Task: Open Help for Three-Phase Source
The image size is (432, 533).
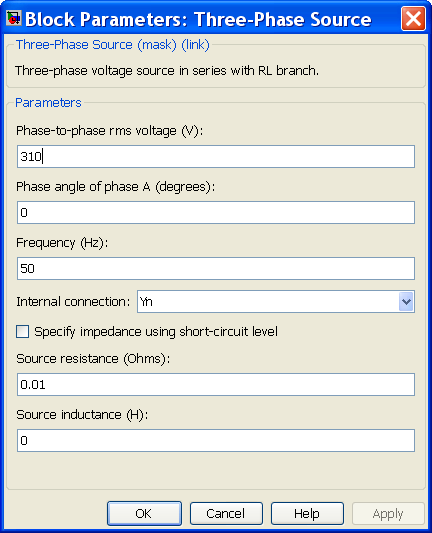Action: coord(307,513)
